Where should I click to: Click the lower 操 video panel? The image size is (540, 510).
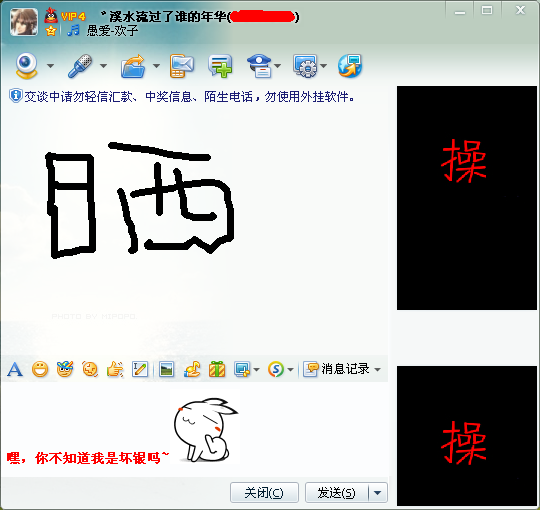pos(467,436)
